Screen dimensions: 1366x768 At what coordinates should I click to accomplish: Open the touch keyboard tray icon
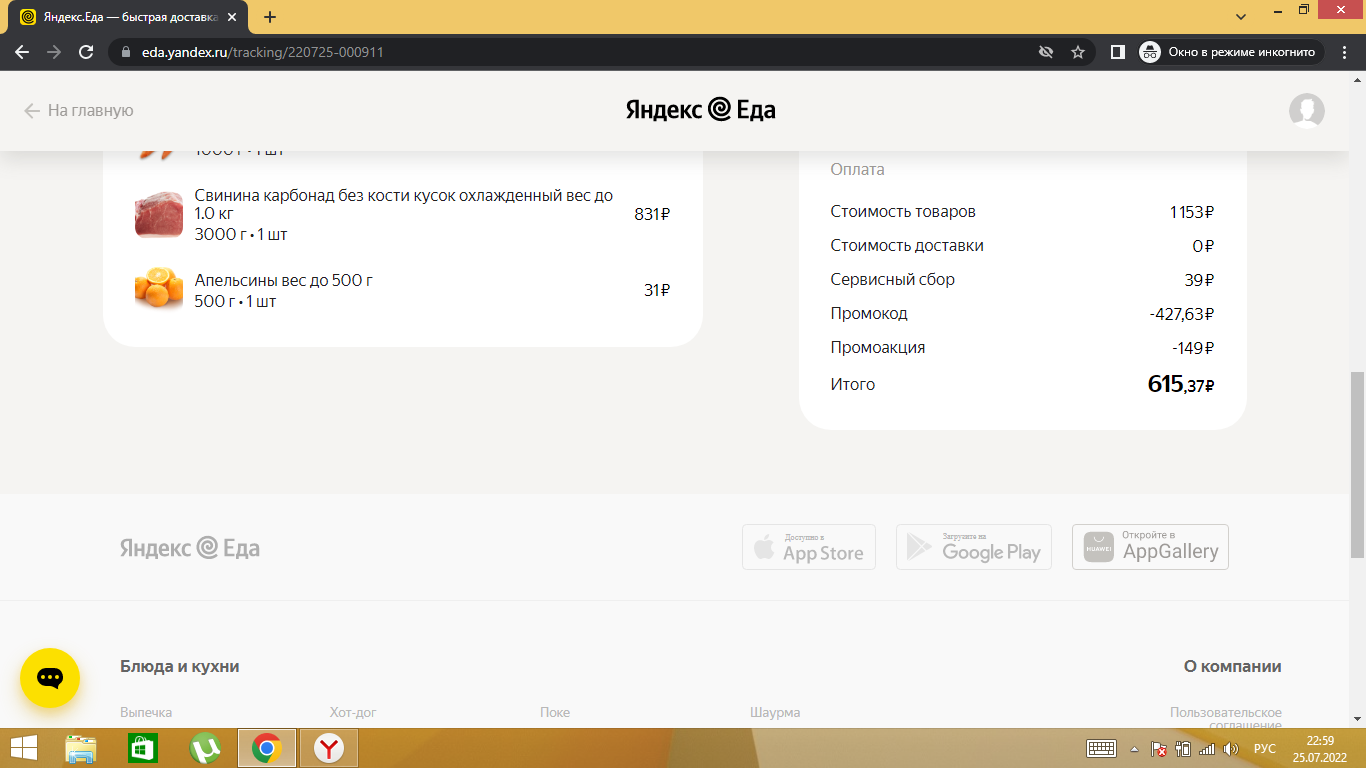click(1101, 748)
